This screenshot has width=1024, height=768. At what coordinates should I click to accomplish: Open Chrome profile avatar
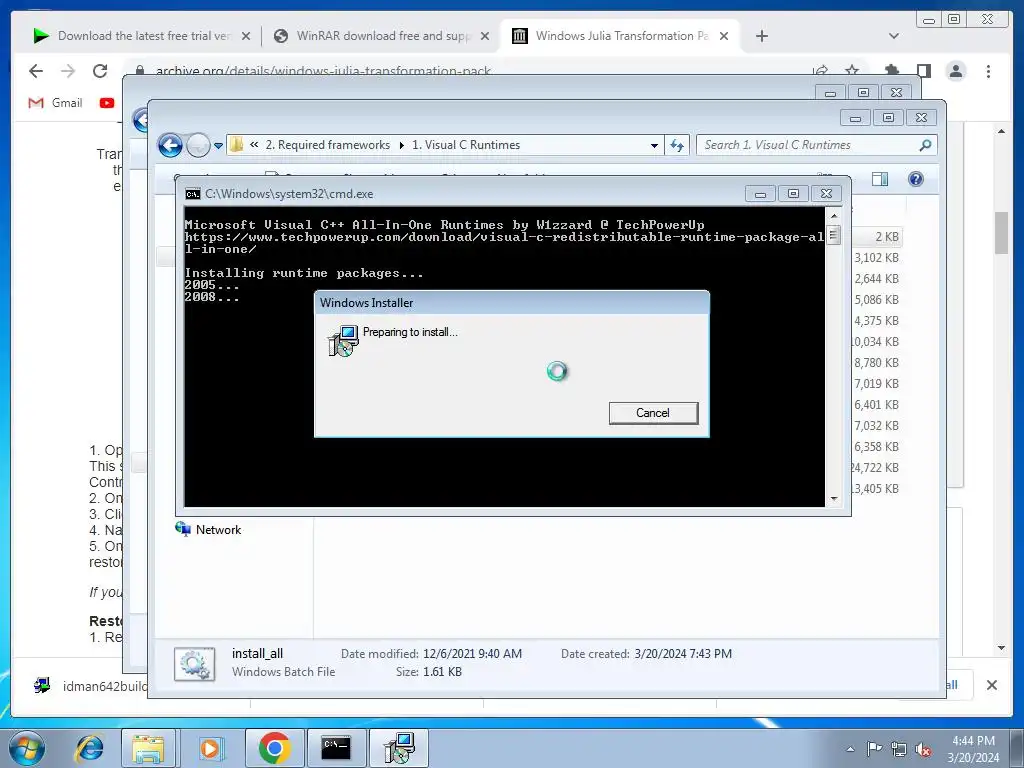coord(956,71)
